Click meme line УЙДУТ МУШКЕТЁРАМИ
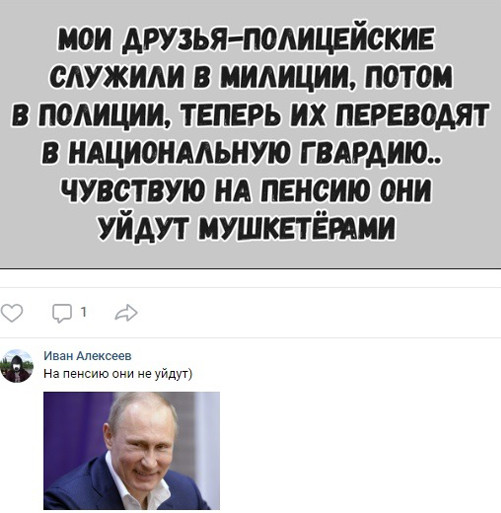Image resolution: width=501 pixels, height=513 pixels. [x=247, y=228]
